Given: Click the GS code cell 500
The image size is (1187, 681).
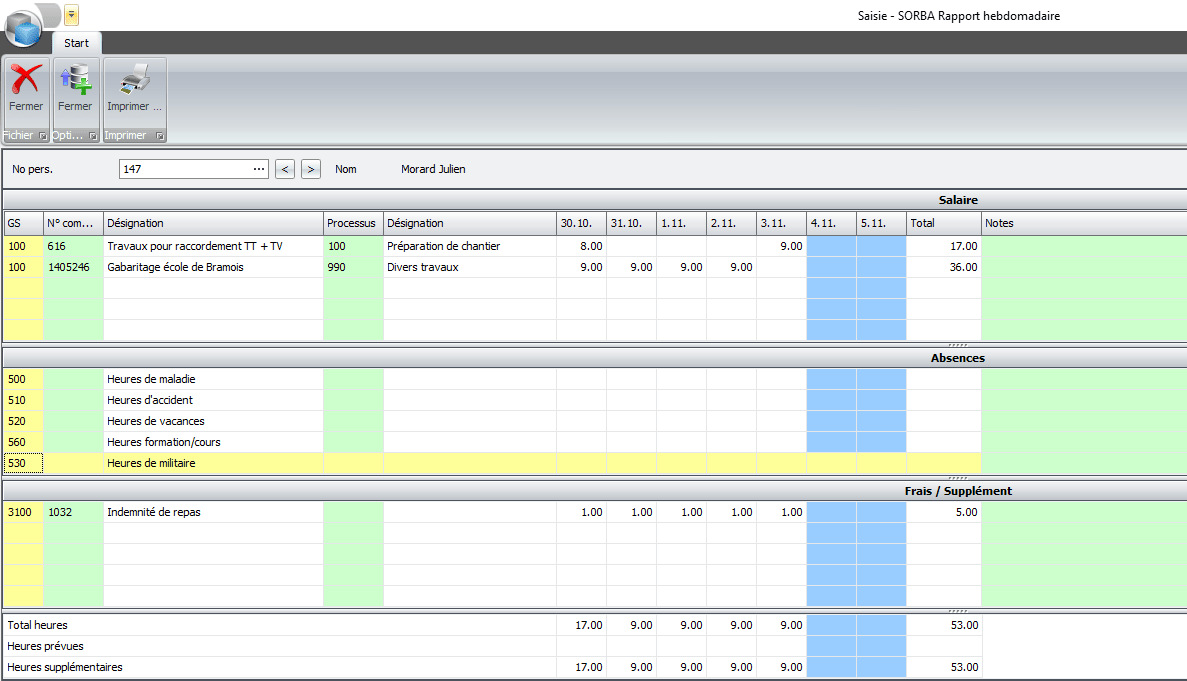Looking at the screenshot, I should pyautogui.click(x=23, y=379).
